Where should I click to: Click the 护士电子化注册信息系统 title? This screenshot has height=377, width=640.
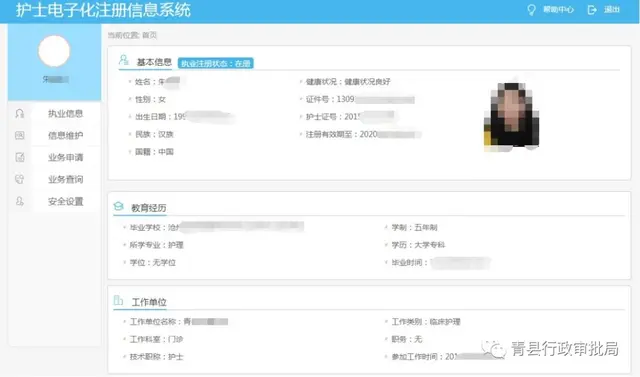(103, 10)
